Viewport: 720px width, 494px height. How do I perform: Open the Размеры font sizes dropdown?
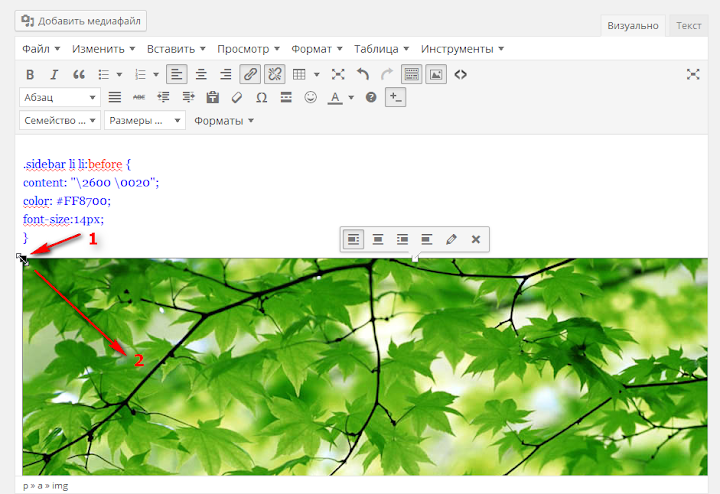[145, 120]
